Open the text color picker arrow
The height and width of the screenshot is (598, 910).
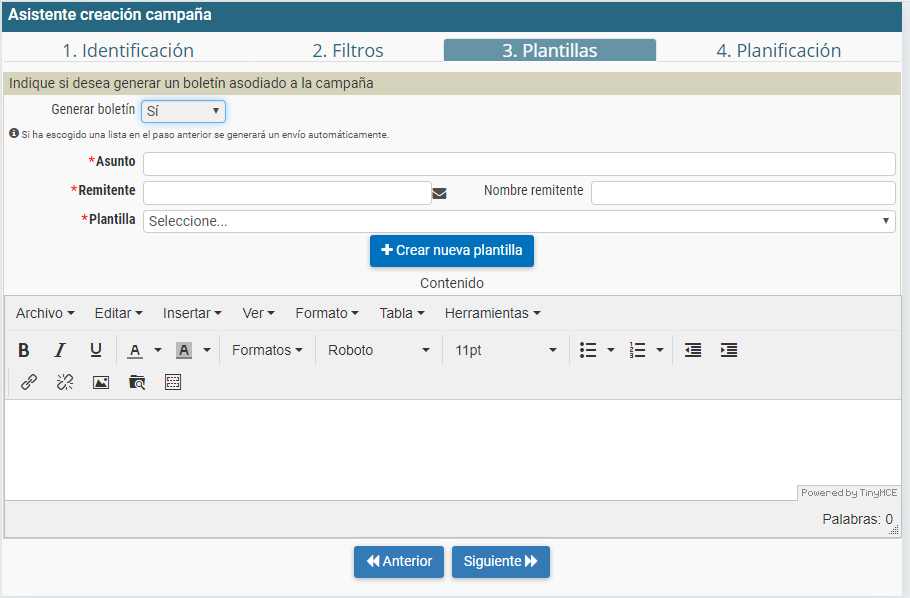click(157, 350)
